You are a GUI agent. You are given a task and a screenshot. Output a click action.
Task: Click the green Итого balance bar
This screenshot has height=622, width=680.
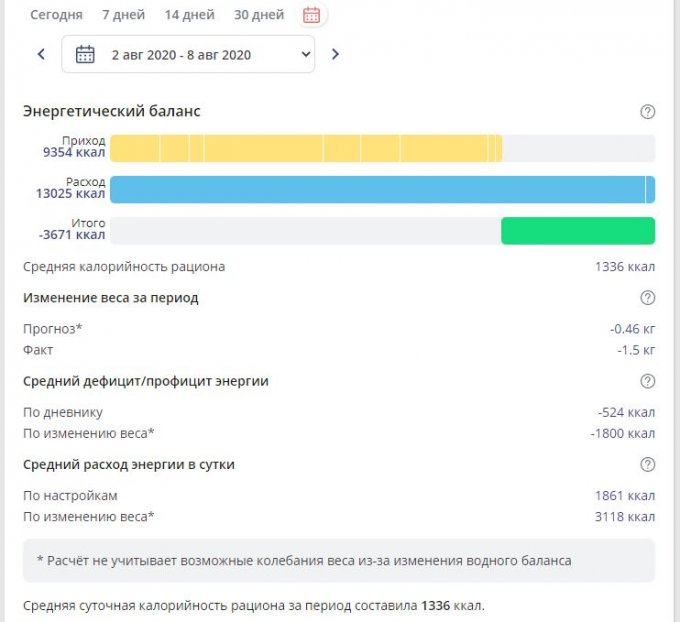tap(577, 231)
